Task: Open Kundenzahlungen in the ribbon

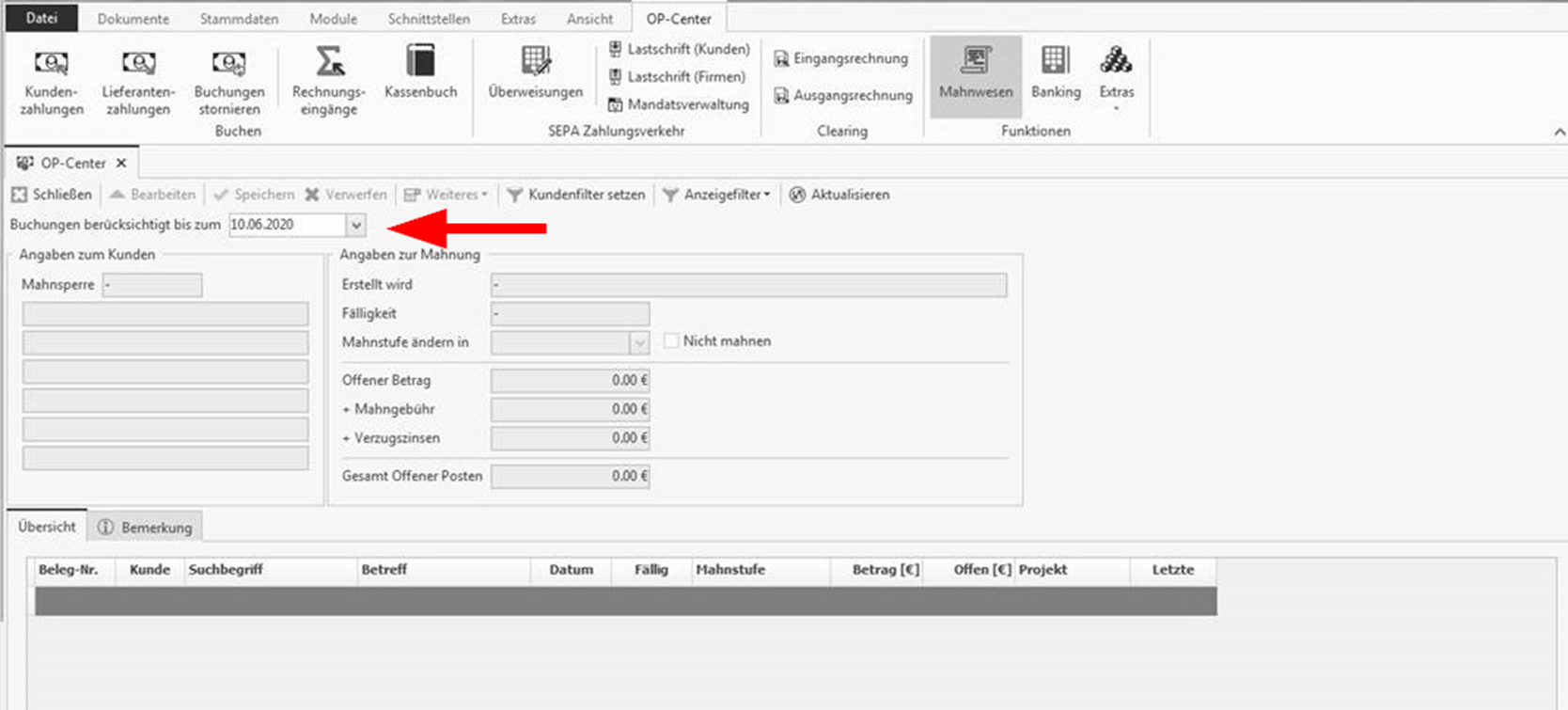Action: point(52,81)
